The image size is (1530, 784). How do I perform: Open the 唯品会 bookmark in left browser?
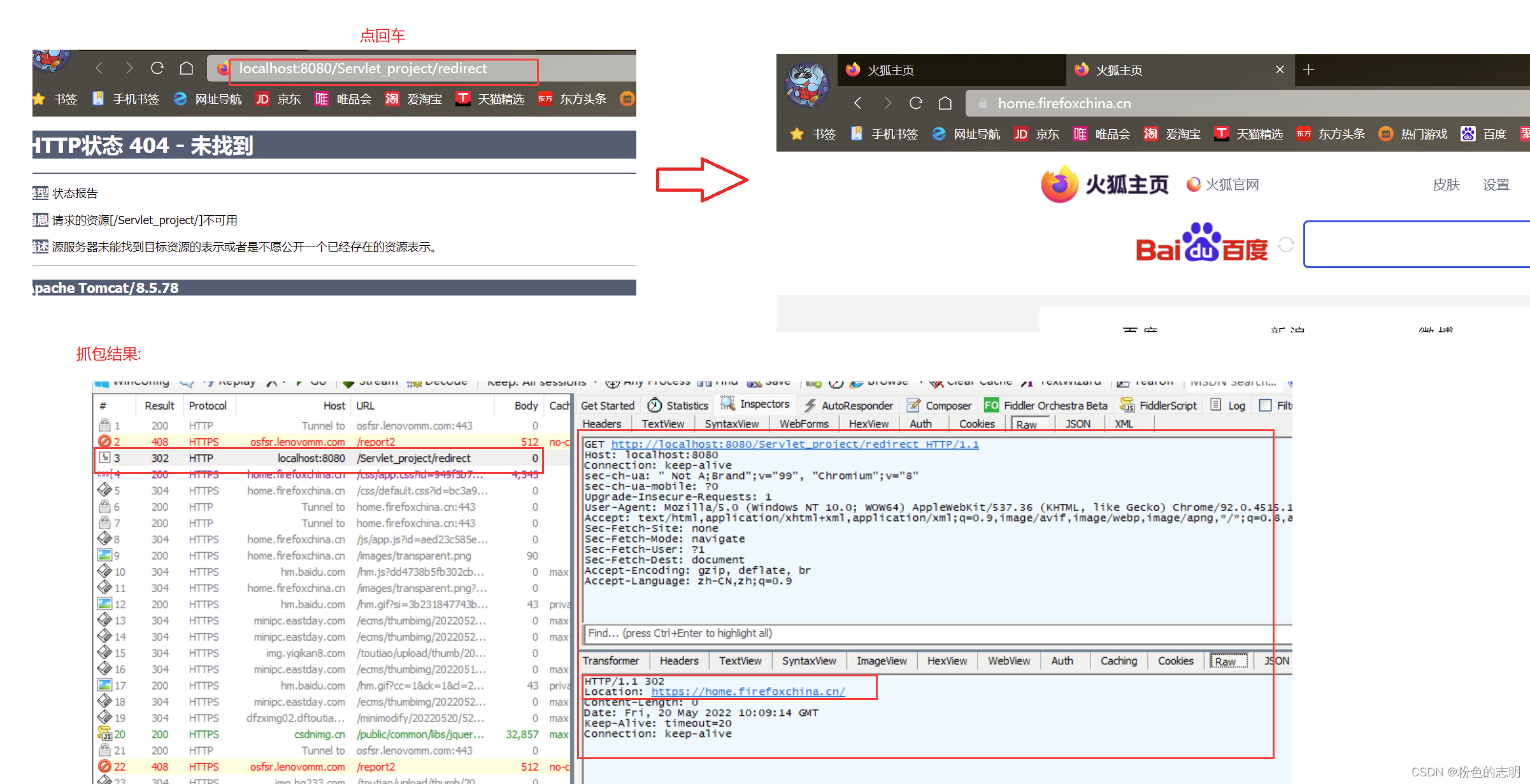pos(343,99)
